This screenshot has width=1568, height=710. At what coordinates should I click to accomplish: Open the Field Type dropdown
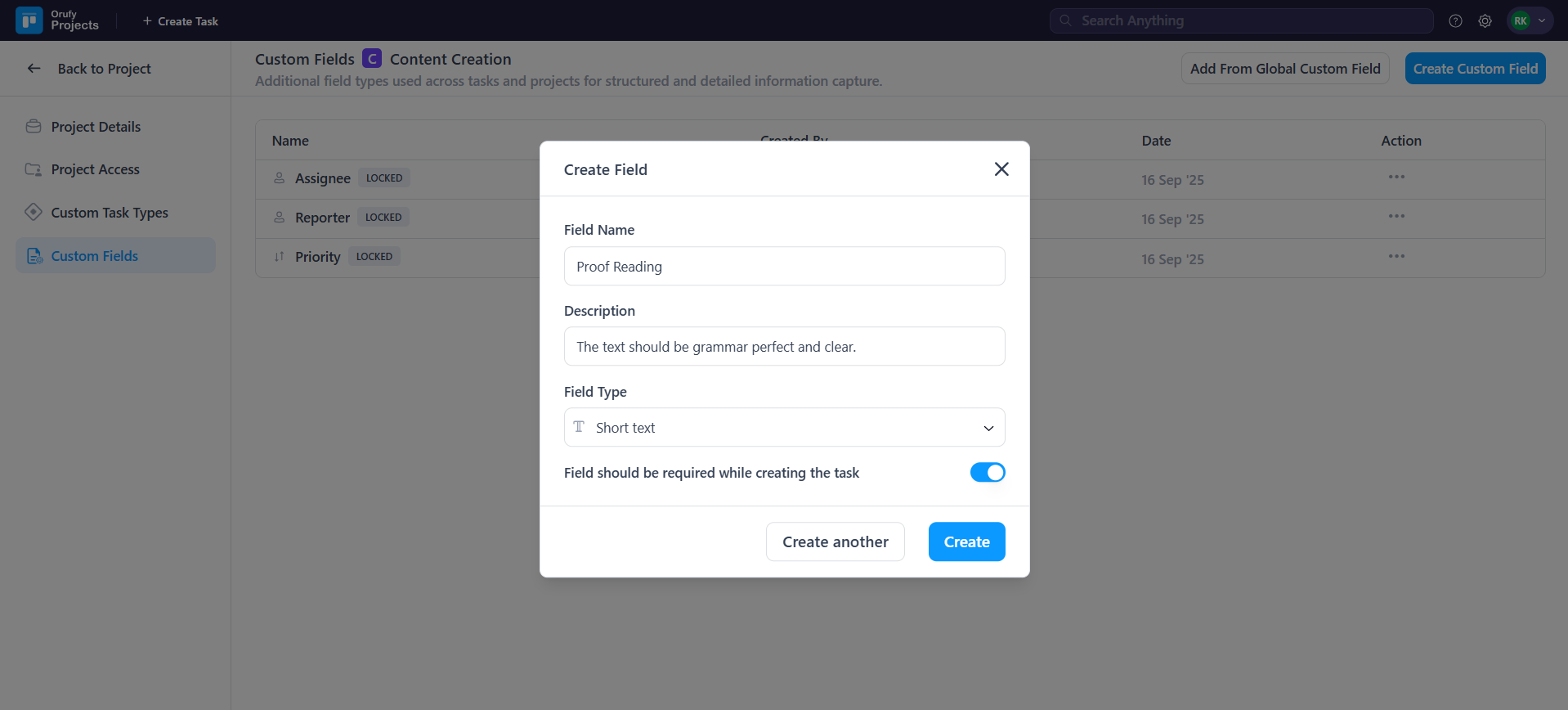(784, 428)
